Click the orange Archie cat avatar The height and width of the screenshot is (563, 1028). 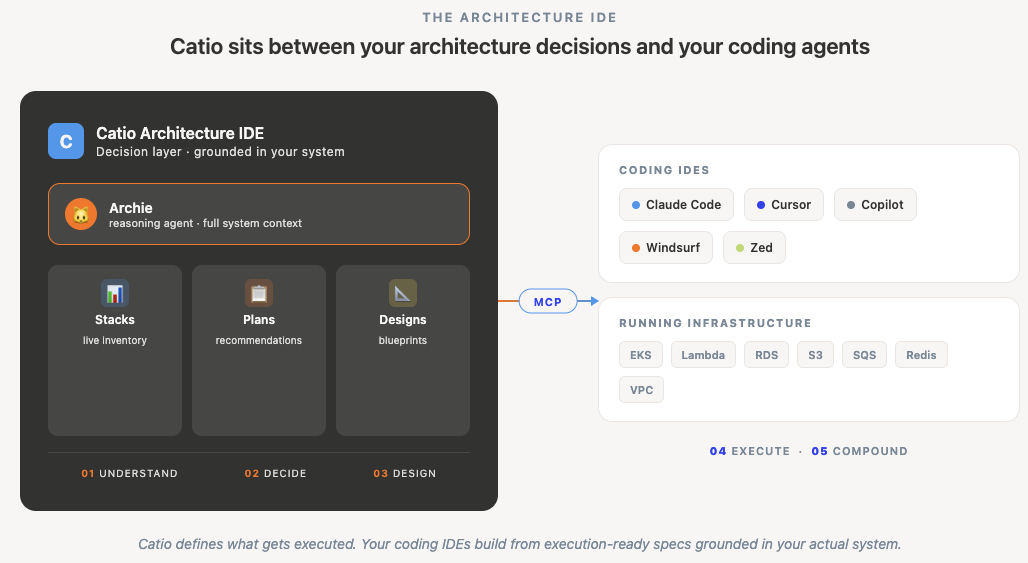coord(81,214)
